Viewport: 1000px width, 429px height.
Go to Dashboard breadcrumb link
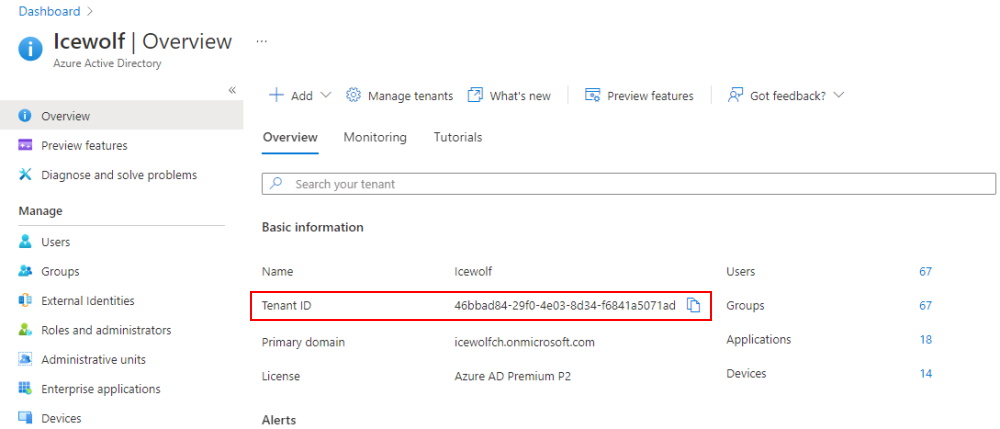(50, 11)
